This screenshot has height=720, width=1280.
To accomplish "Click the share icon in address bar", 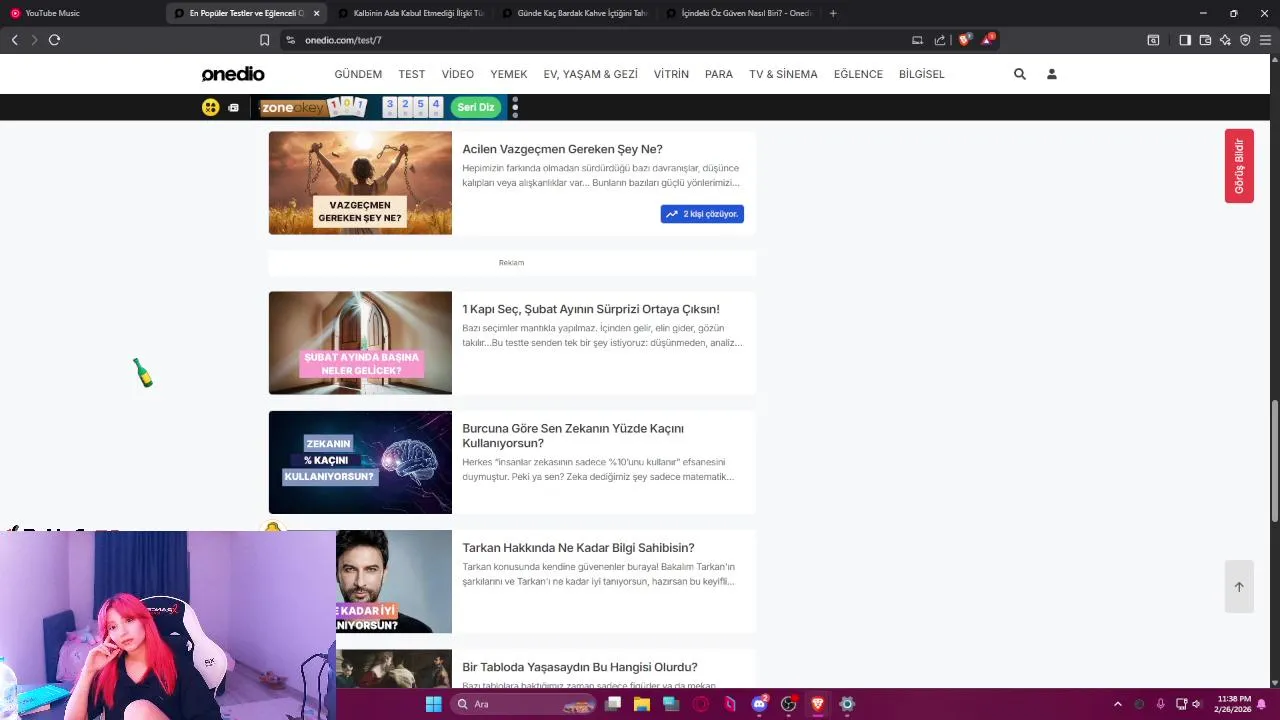I will (940, 40).
